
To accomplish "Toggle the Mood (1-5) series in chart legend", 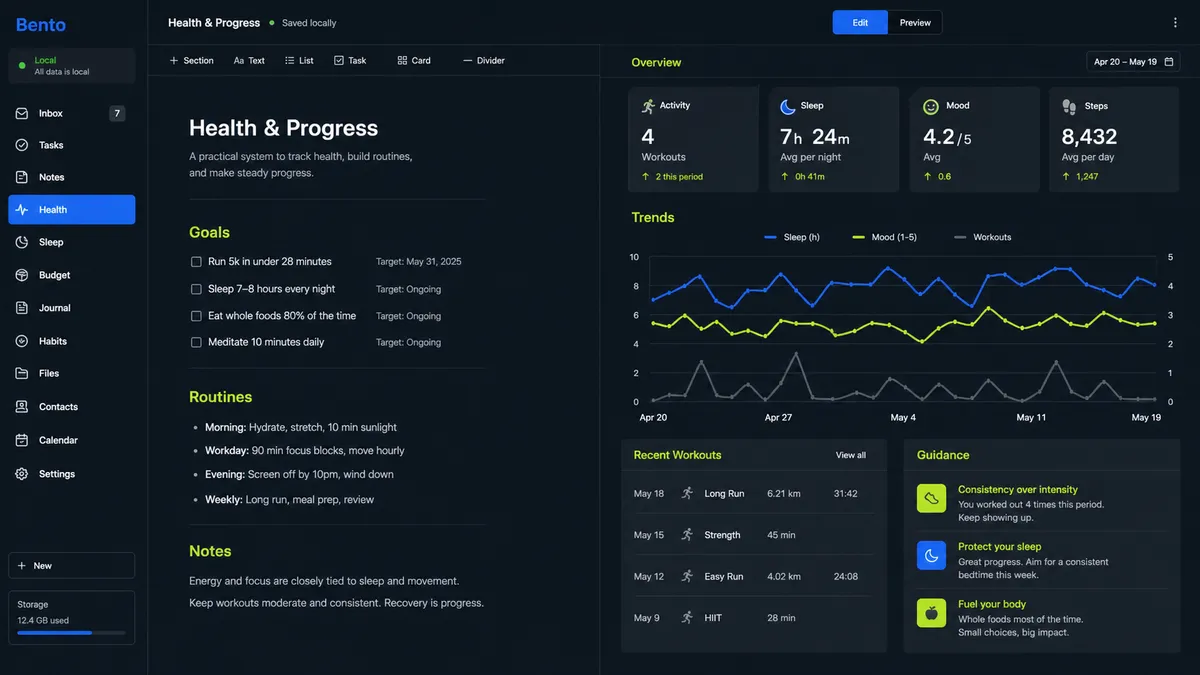I will point(883,237).
